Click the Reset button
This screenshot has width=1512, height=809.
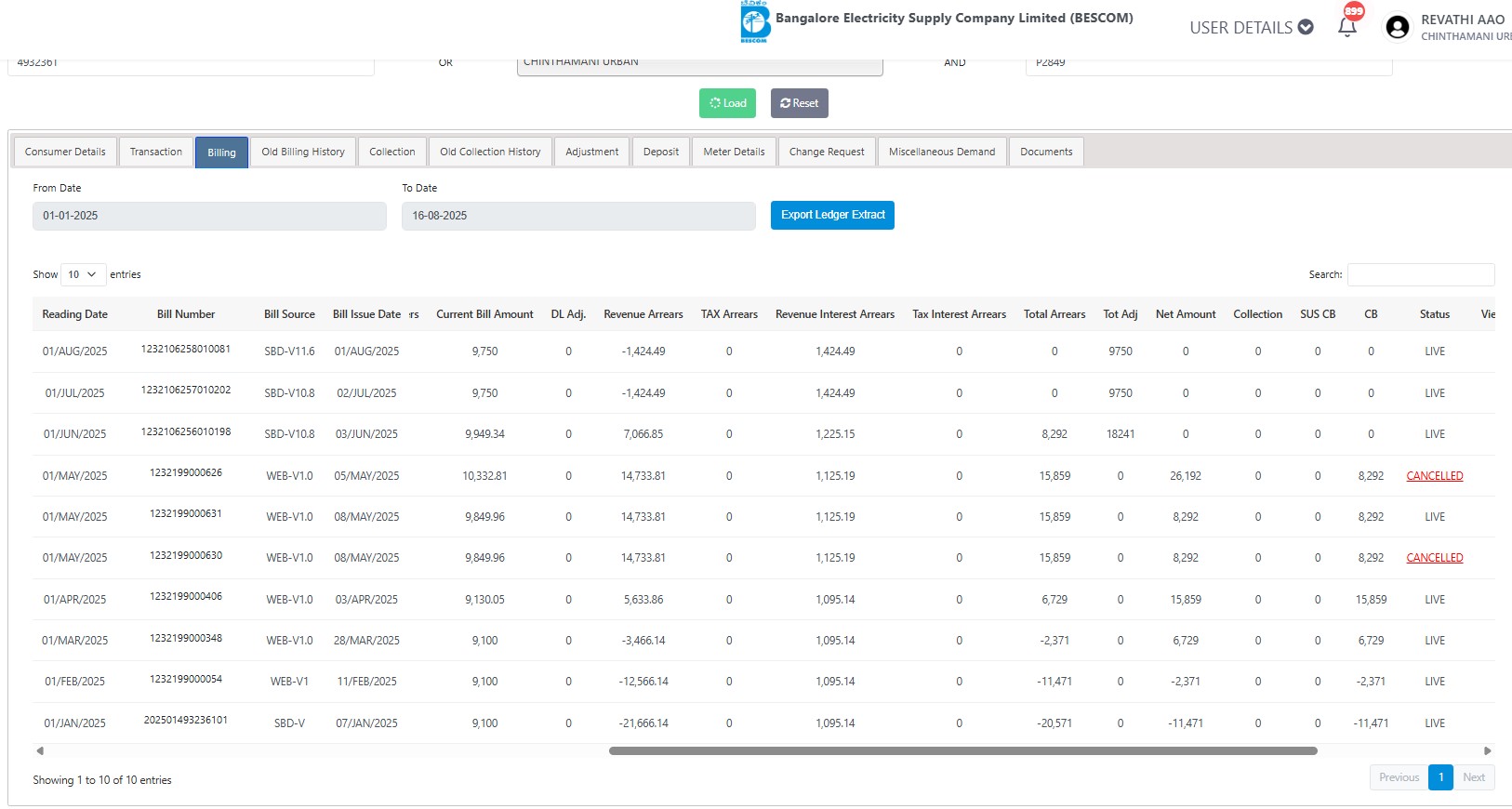pos(799,103)
